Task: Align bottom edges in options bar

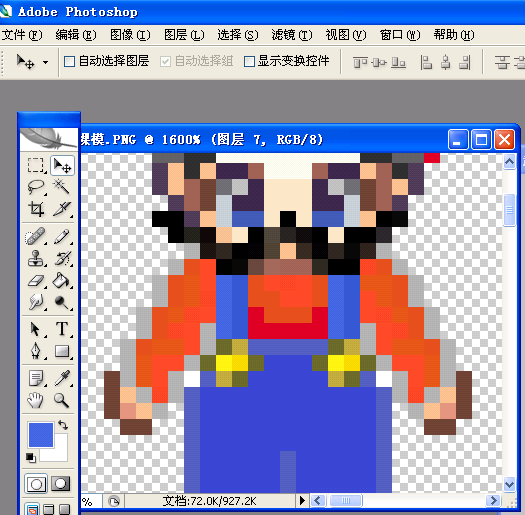Action: (x=398, y=62)
